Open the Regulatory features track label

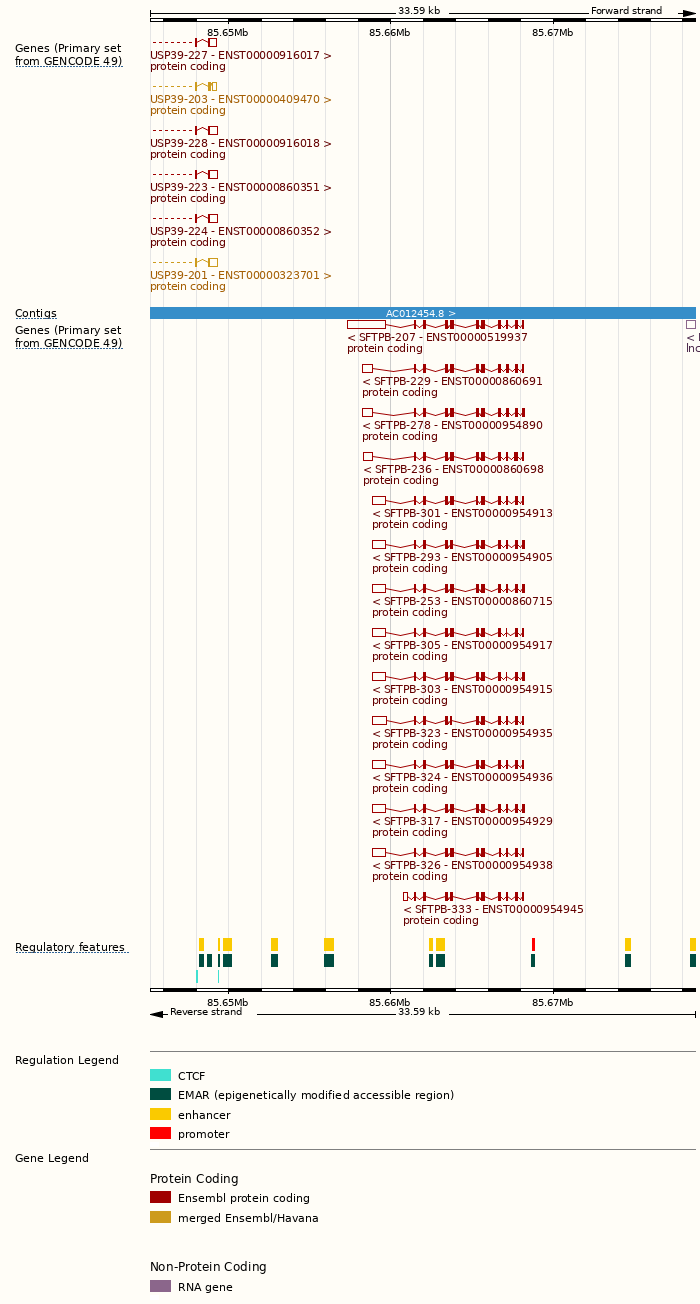point(70,948)
